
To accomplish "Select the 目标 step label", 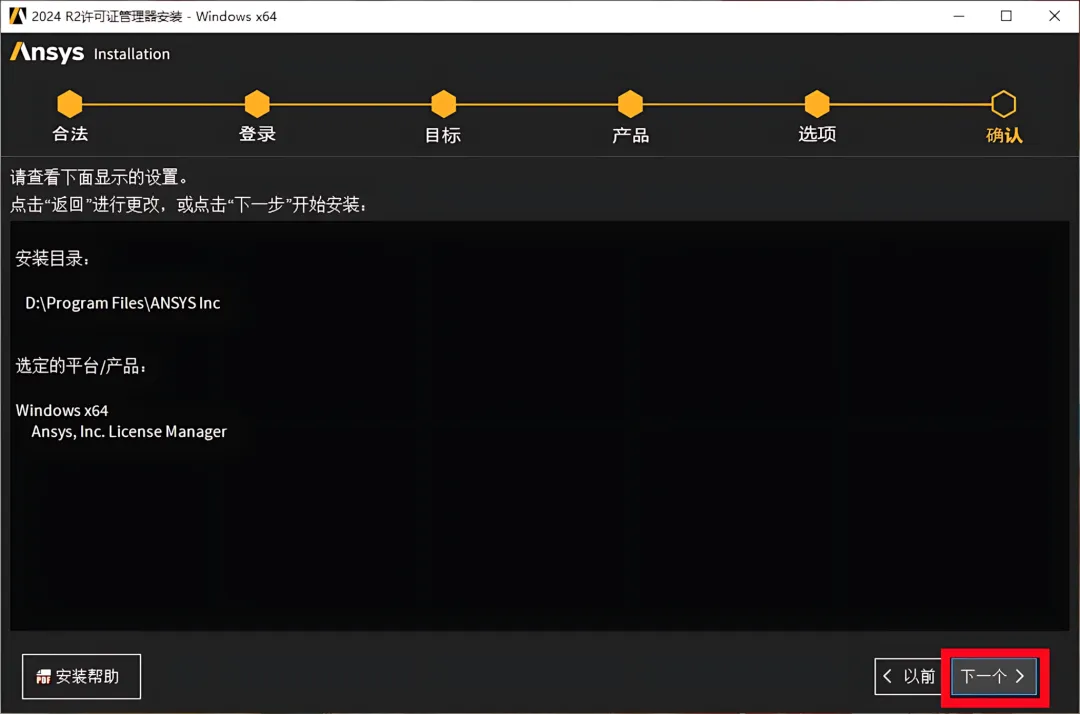I will tap(443, 135).
